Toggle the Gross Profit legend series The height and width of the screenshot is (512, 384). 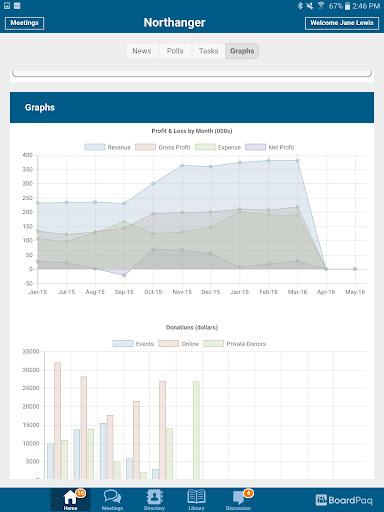pyautogui.click(x=163, y=147)
